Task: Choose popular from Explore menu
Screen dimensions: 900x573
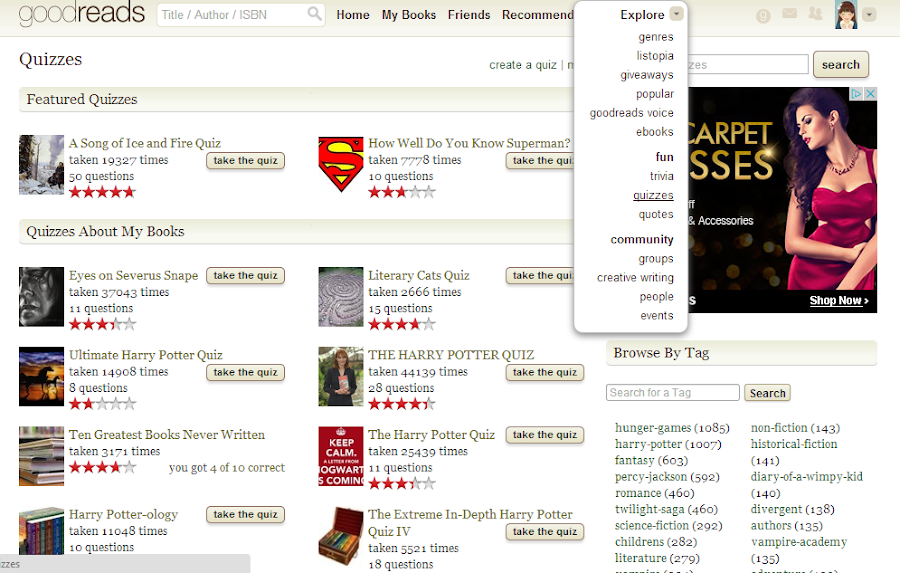Action: pos(654,94)
